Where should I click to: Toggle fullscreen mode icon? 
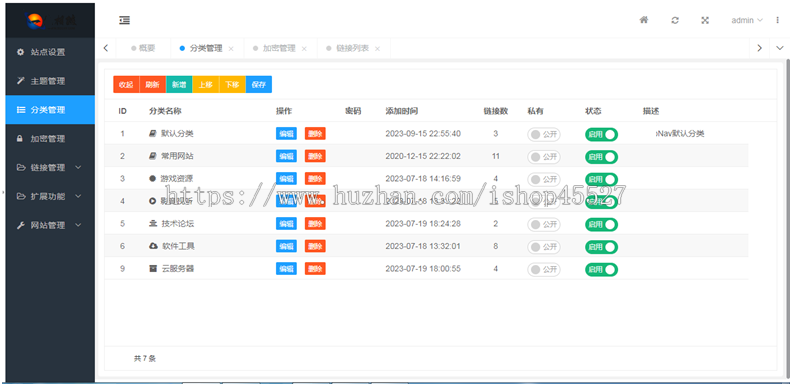[705, 20]
